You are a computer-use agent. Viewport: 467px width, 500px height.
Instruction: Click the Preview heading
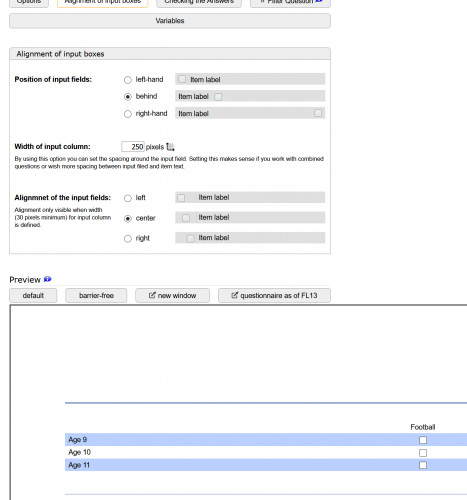(25, 280)
